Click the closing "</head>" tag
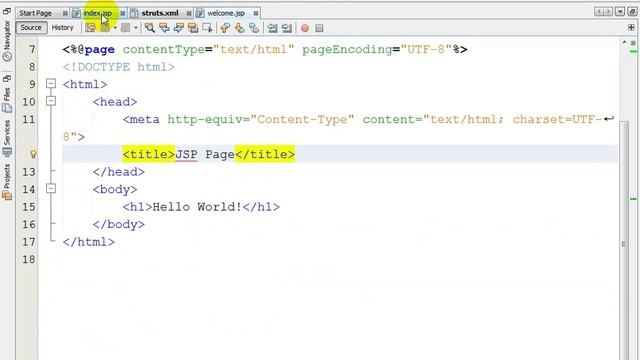 (119, 172)
